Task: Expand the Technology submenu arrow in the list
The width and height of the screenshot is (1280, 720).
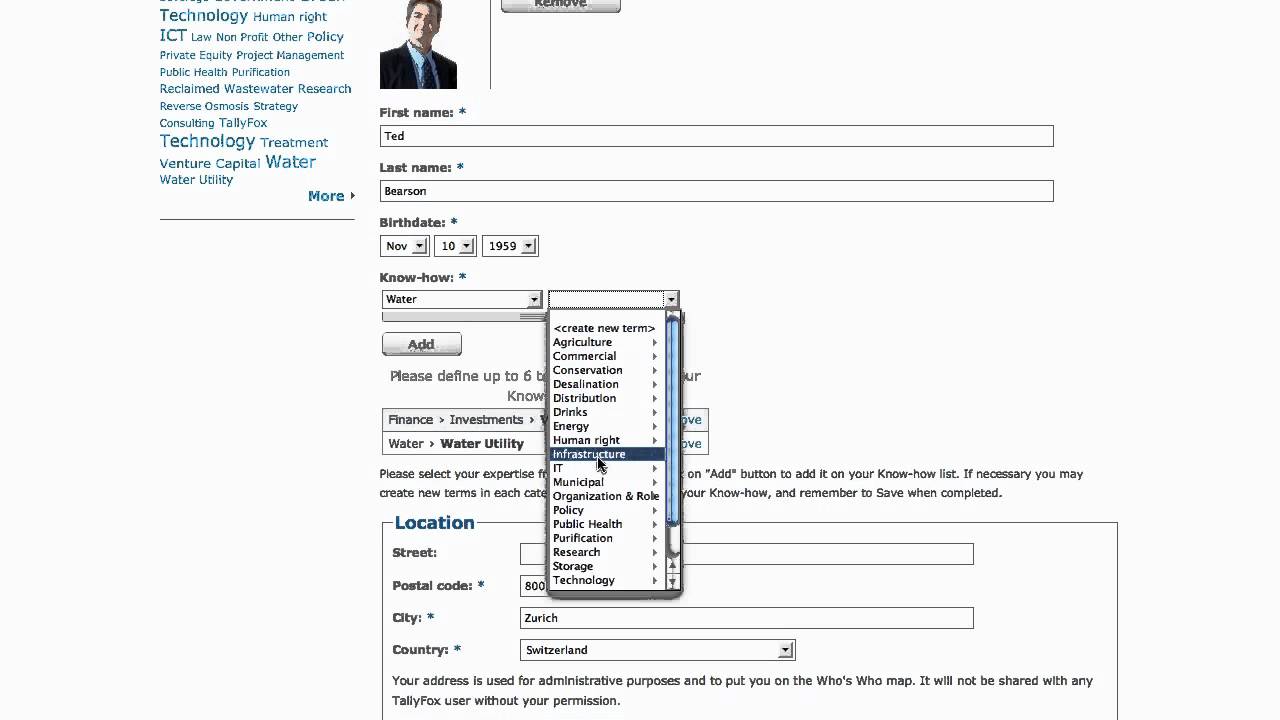Action: pyautogui.click(x=655, y=580)
